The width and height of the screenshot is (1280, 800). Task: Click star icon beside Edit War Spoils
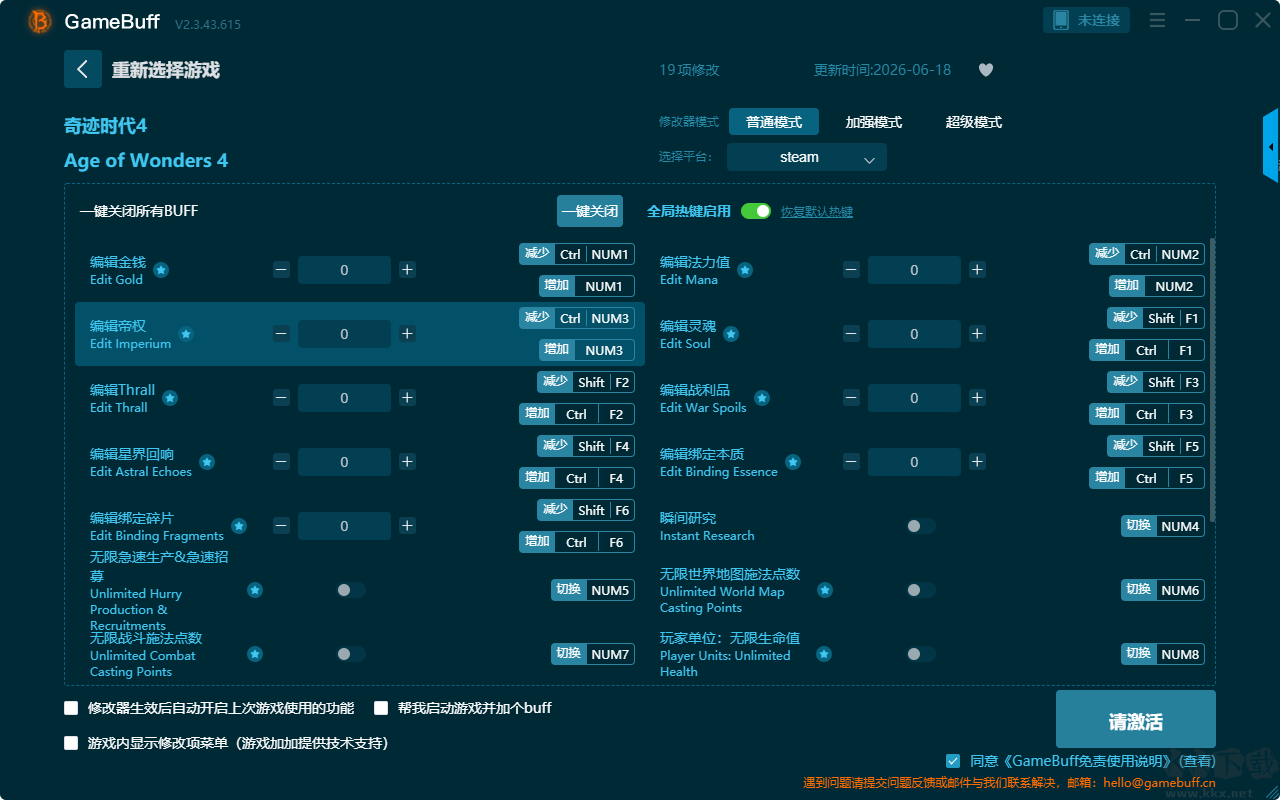click(762, 398)
